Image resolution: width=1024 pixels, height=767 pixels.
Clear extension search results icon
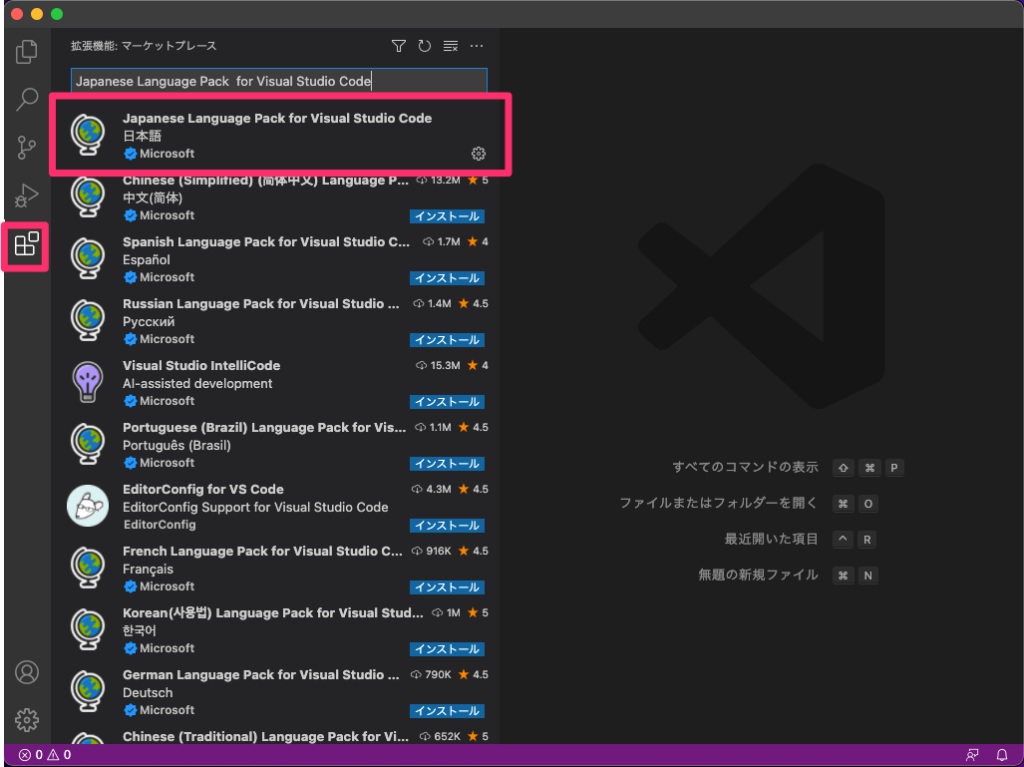click(451, 46)
